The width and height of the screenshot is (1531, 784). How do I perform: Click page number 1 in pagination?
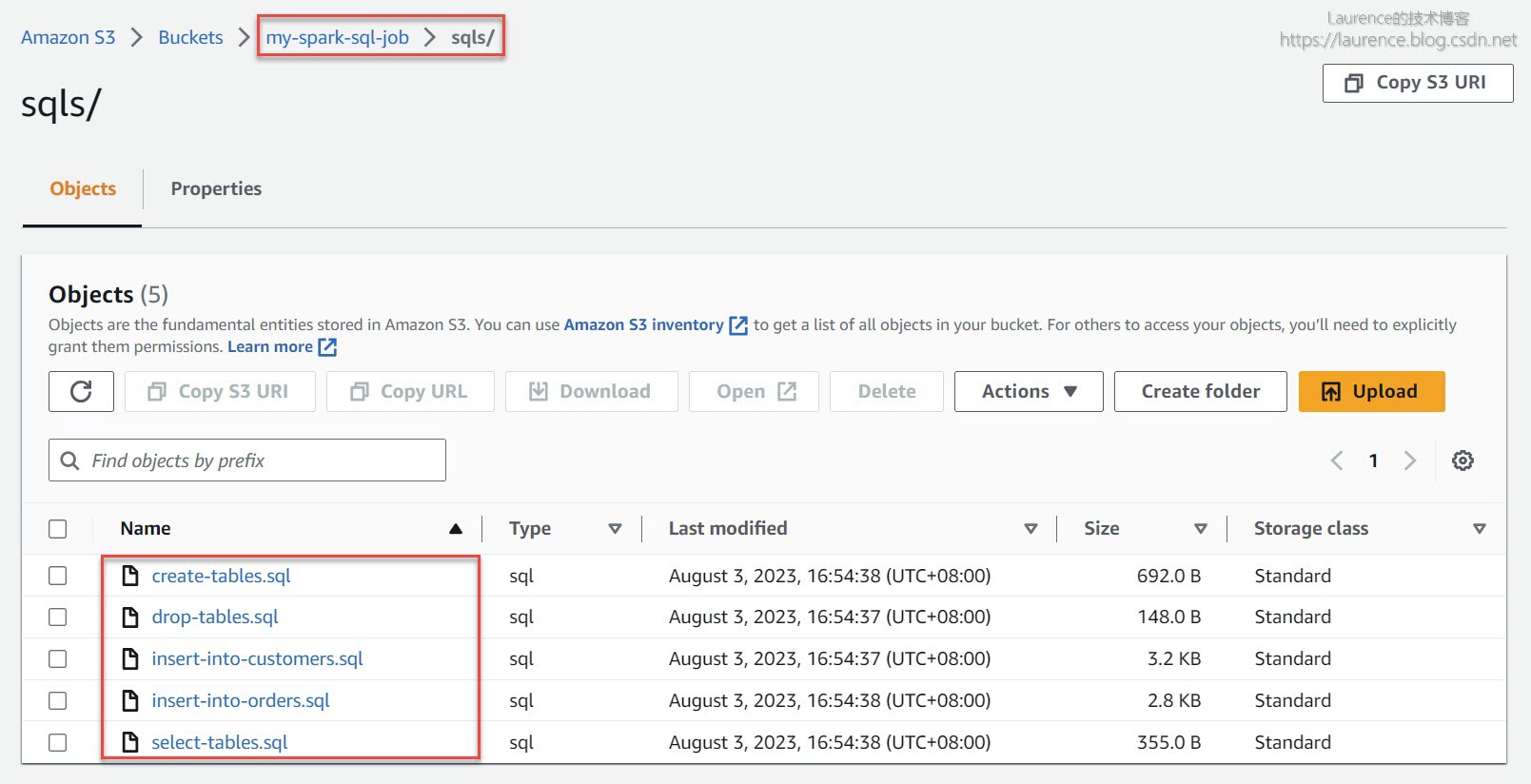click(1373, 461)
